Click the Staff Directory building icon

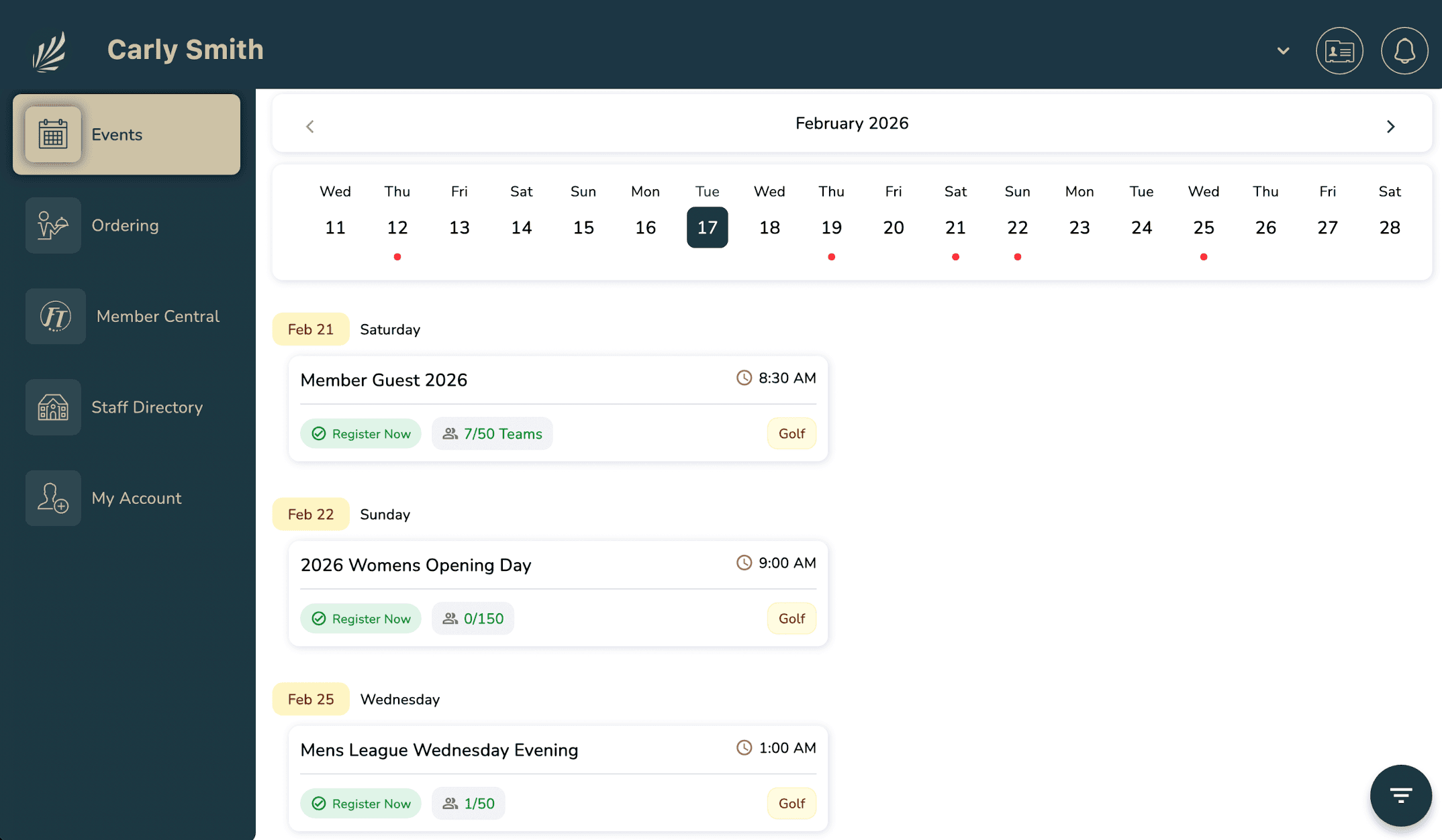[53, 407]
